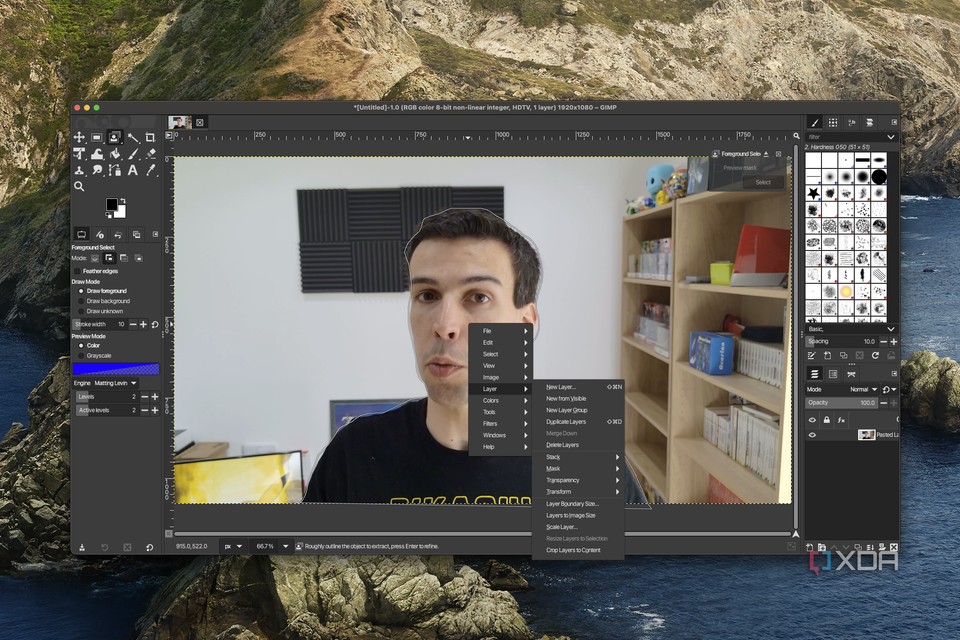Refresh brushes list

pyautogui.click(x=875, y=356)
